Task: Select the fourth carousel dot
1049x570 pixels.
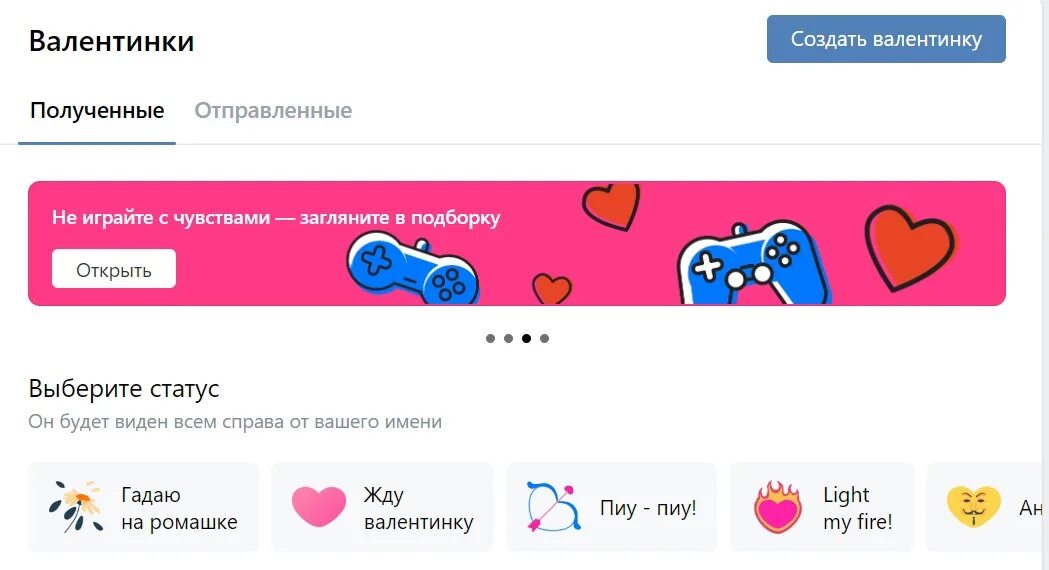Action: (x=545, y=339)
